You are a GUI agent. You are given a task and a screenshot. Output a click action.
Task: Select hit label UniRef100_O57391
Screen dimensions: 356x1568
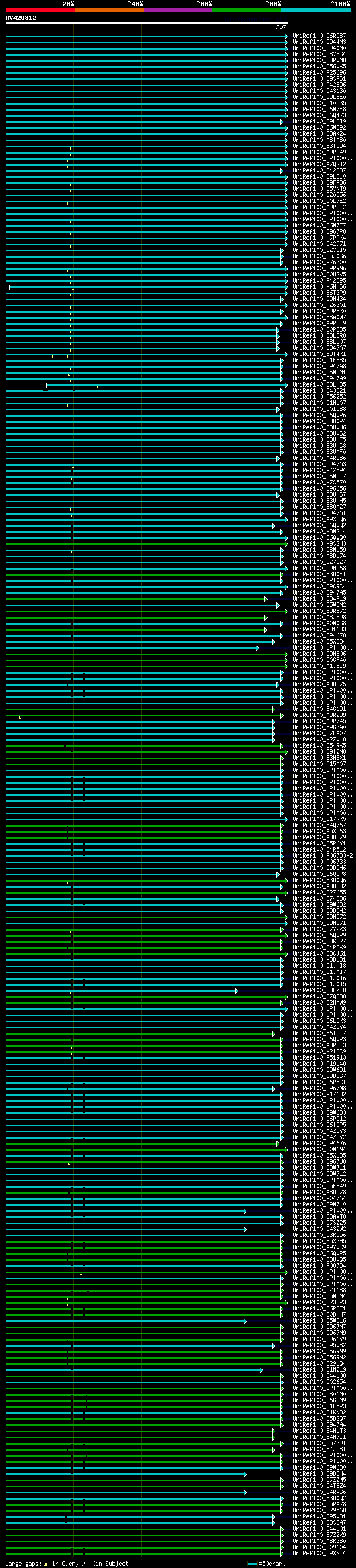319,1443
